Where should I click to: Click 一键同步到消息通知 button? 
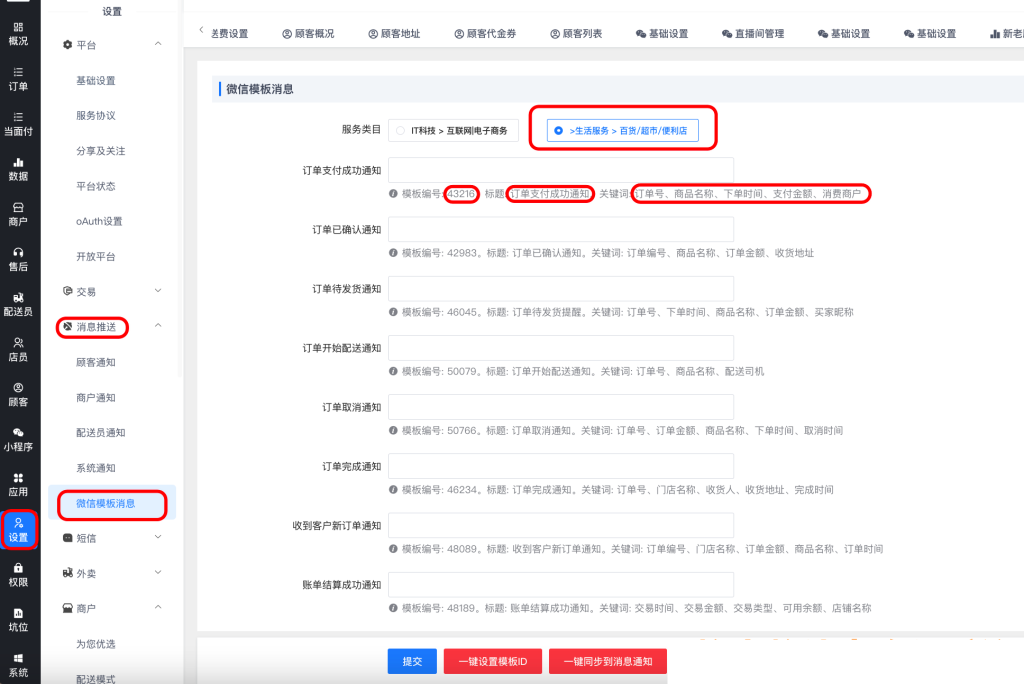click(x=607, y=661)
